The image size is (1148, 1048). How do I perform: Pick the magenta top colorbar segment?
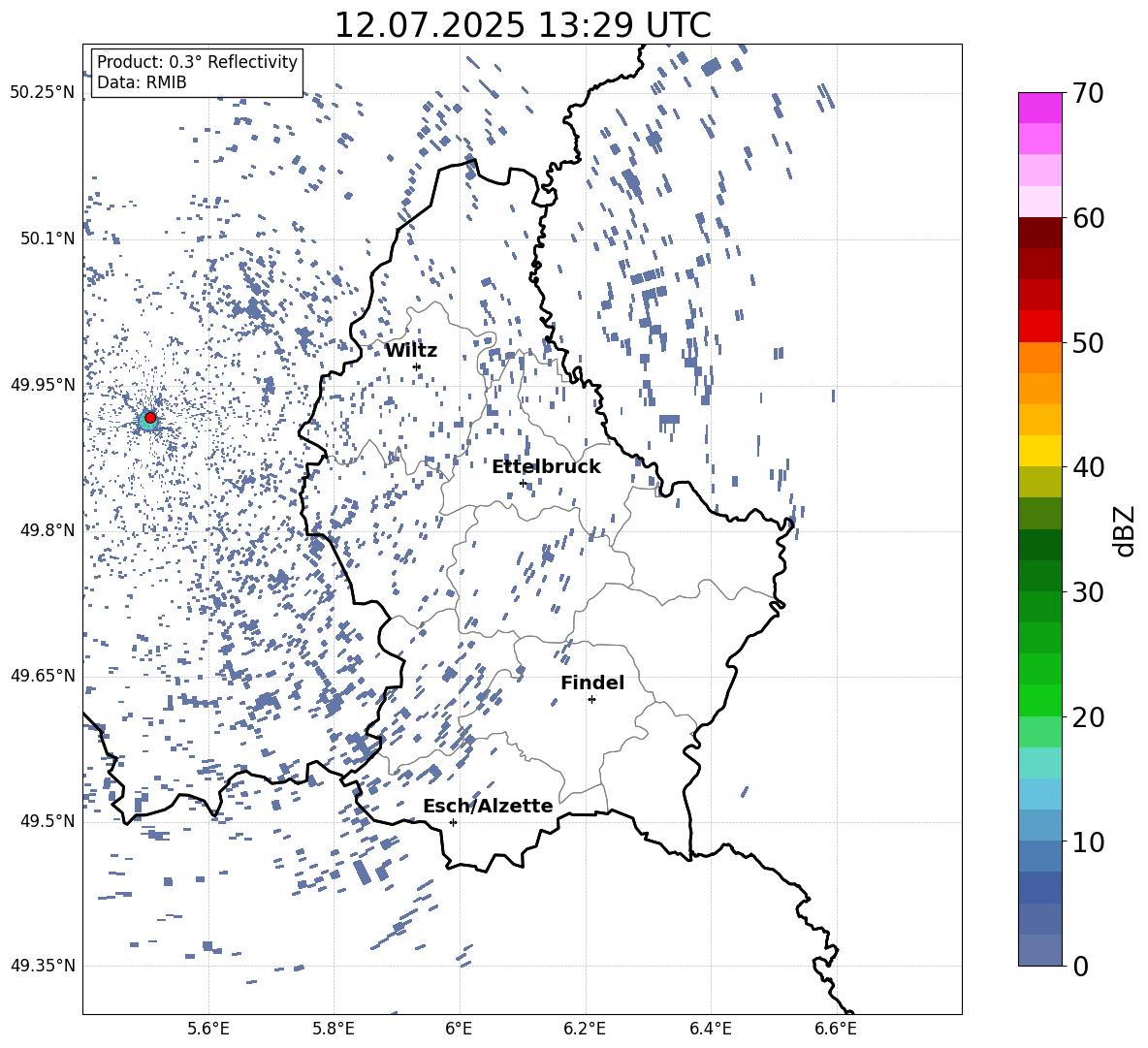[1039, 108]
